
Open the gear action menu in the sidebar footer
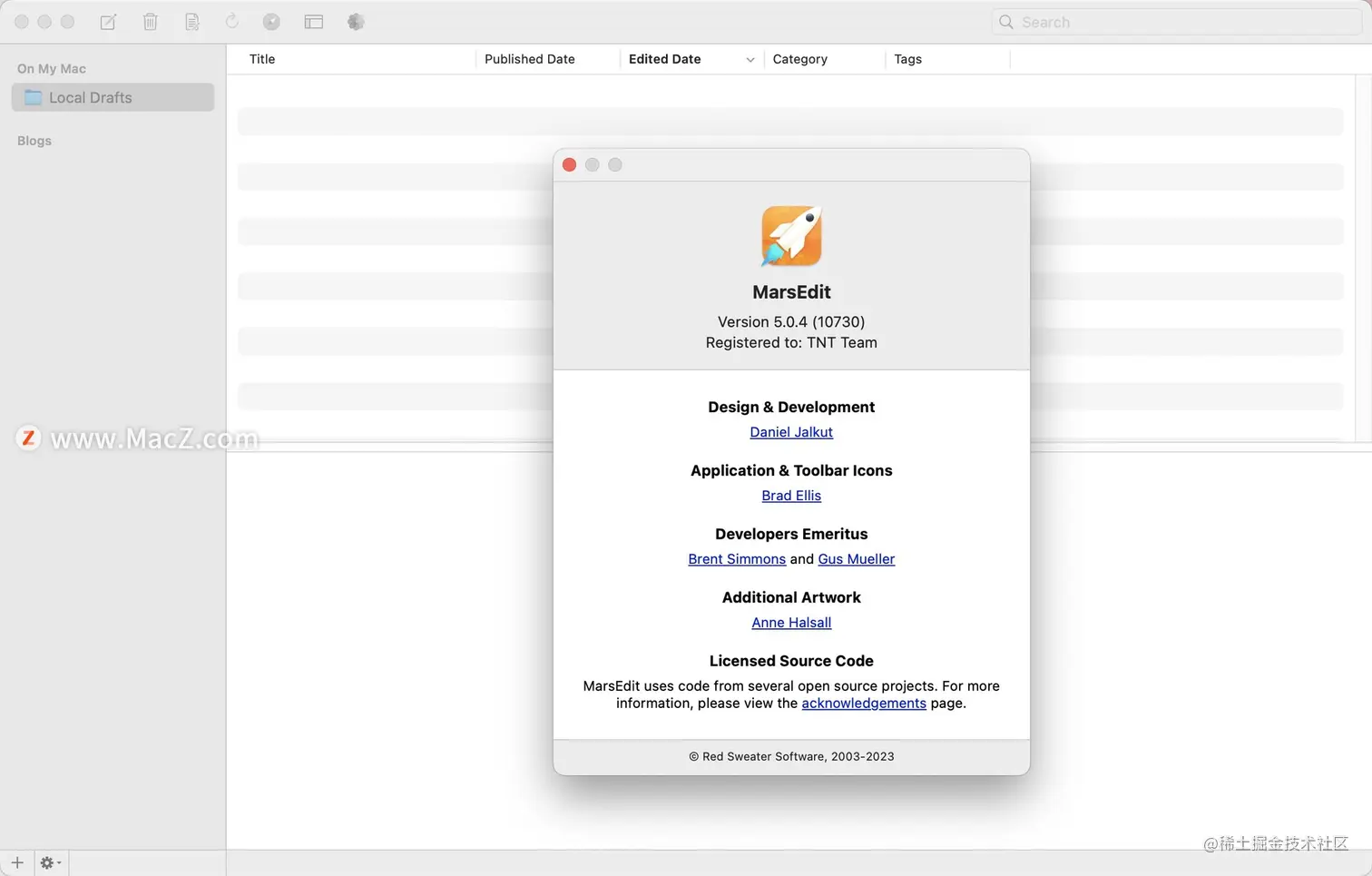50,862
